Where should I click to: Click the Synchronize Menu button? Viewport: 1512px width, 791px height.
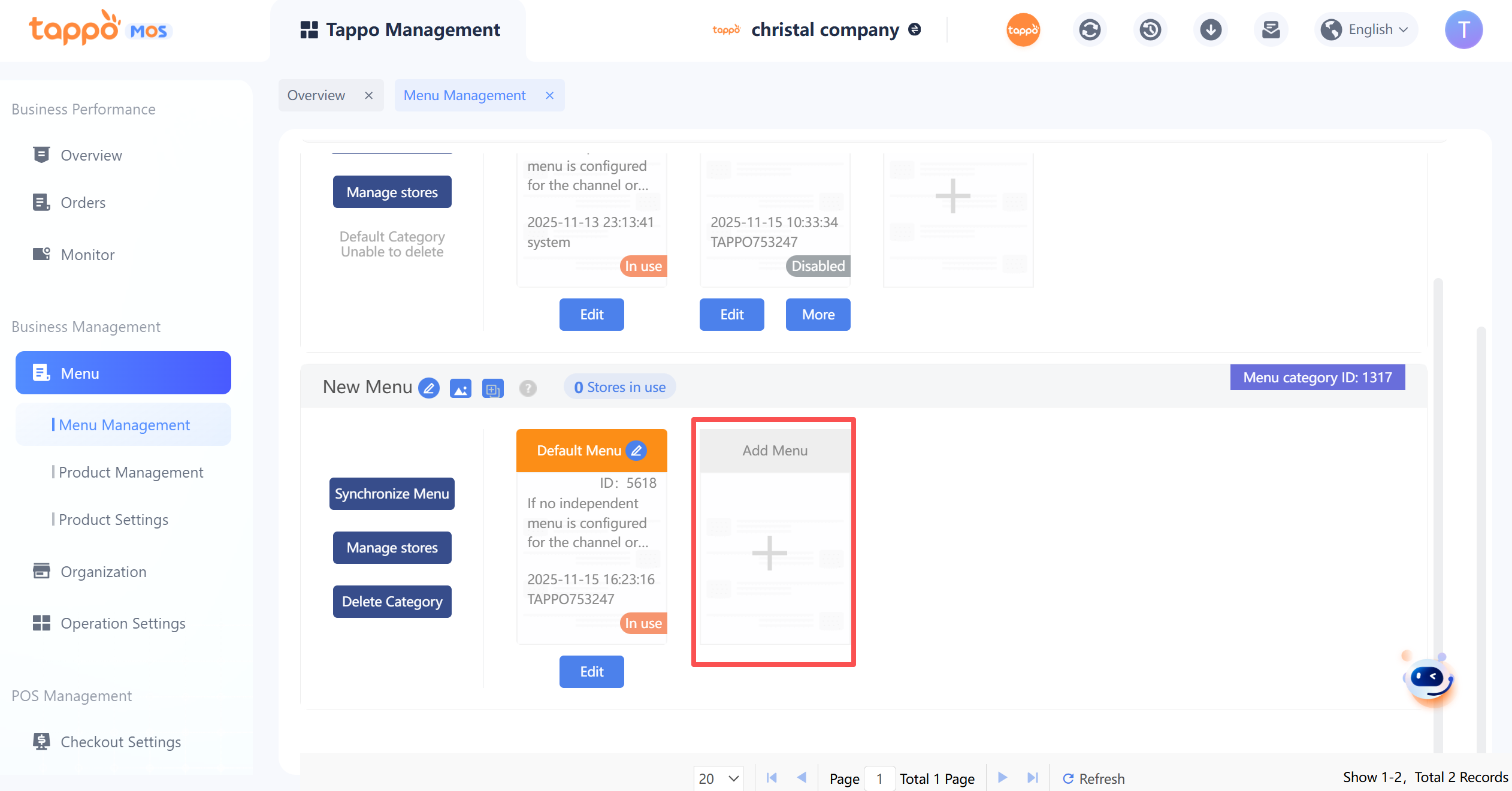(392, 493)
